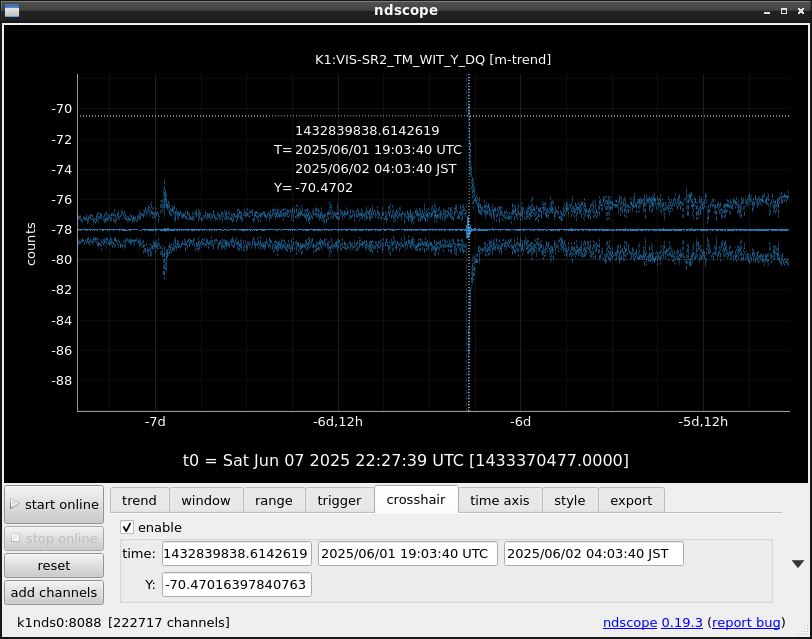Screen dimensions: 812x639
Task: Open the report bug link
Action: 746,622
